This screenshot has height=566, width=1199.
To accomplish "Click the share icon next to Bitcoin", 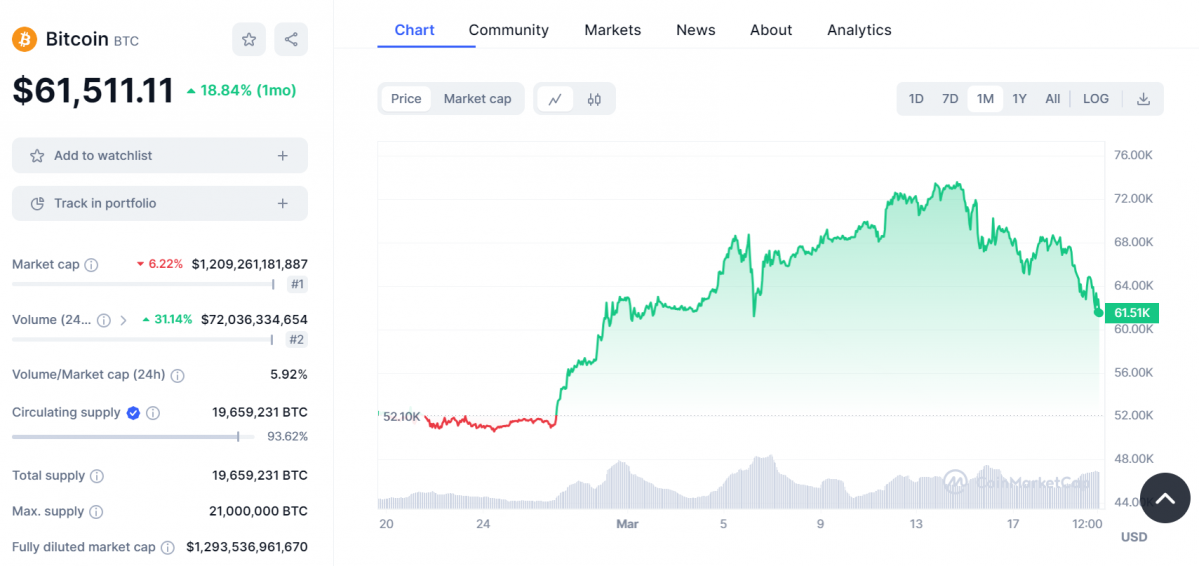I will (x=291, y=40).
